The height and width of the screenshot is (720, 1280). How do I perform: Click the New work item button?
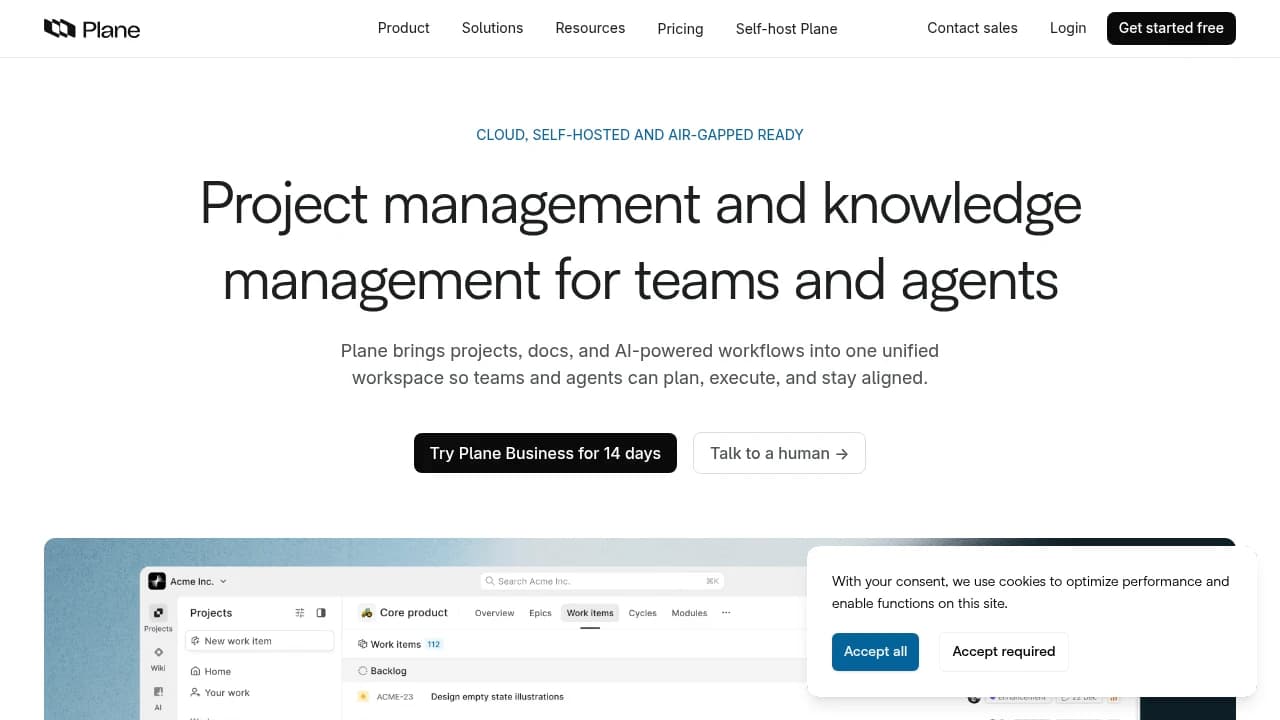(x=260, y=641)
